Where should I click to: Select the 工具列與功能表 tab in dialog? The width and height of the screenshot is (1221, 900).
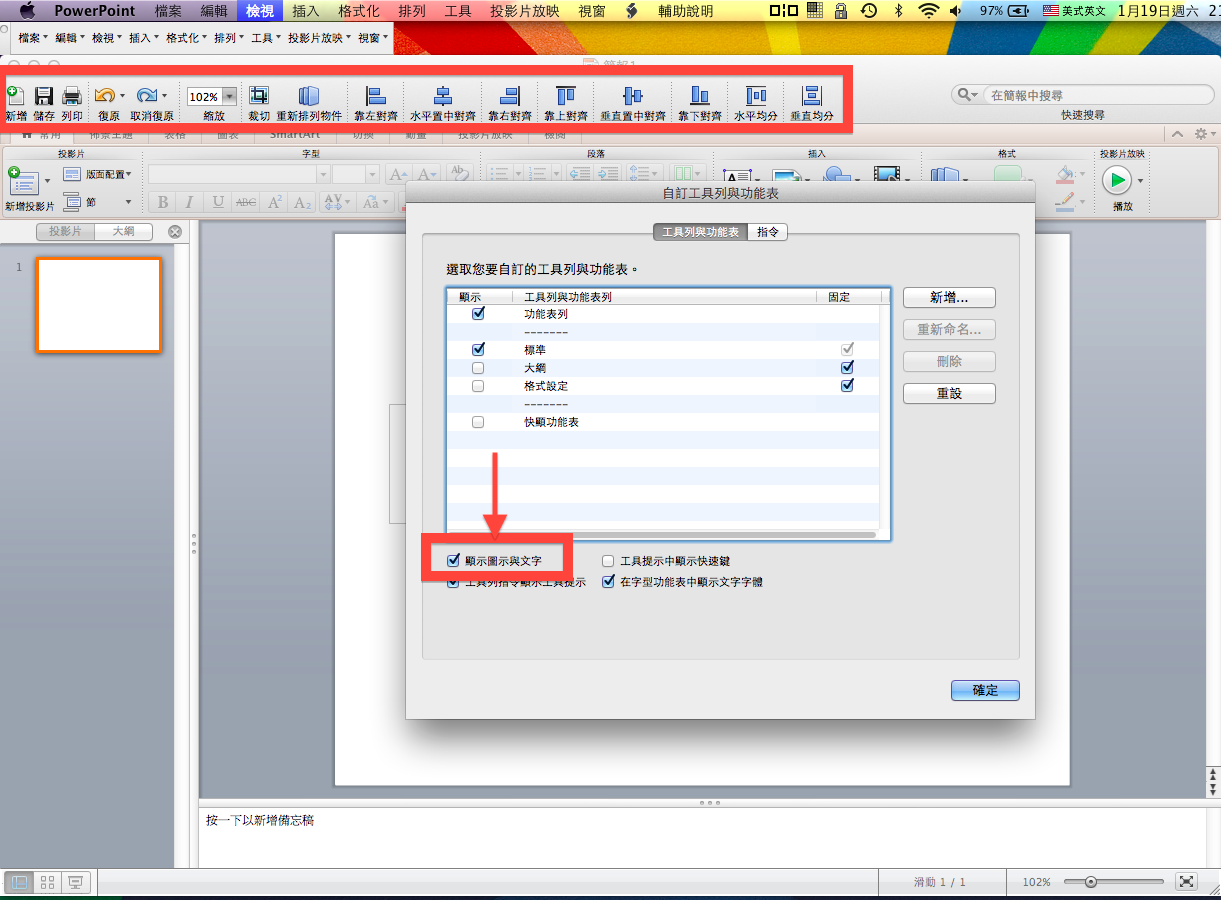700,232
